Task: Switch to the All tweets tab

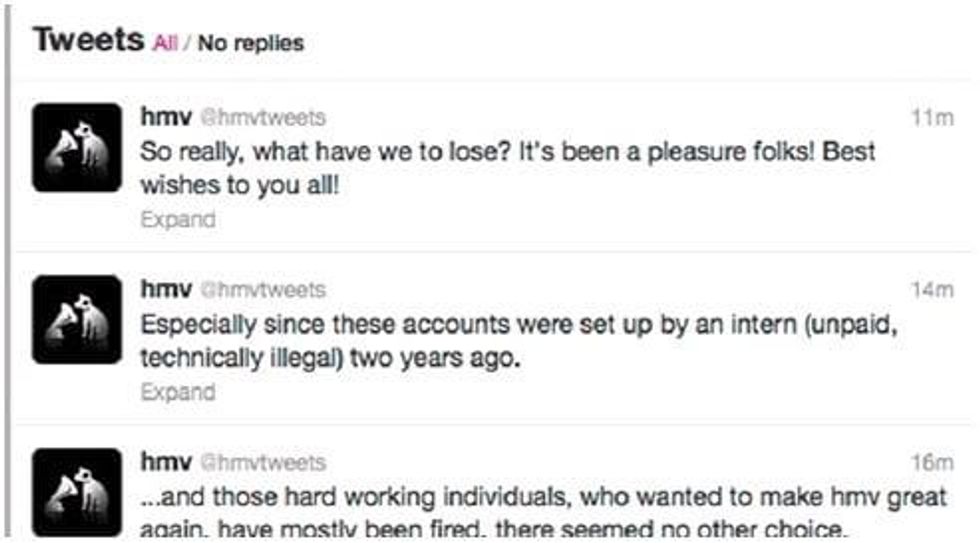Action: click(x=166, y=43)
